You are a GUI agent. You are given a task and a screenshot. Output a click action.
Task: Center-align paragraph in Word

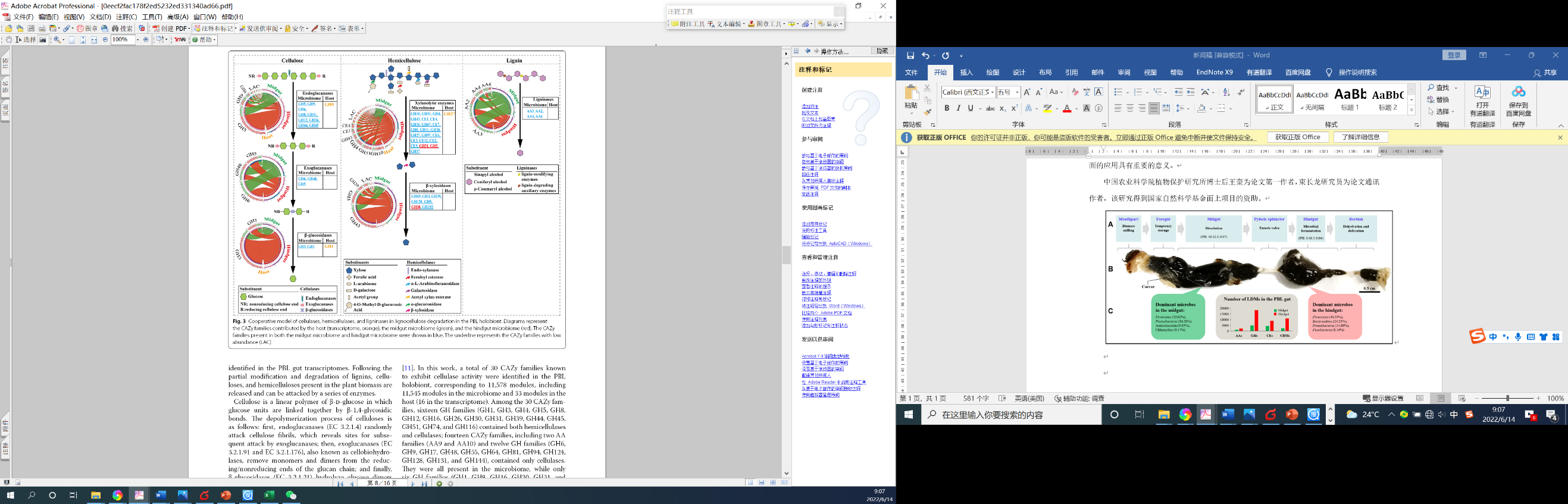[1130, 108]
